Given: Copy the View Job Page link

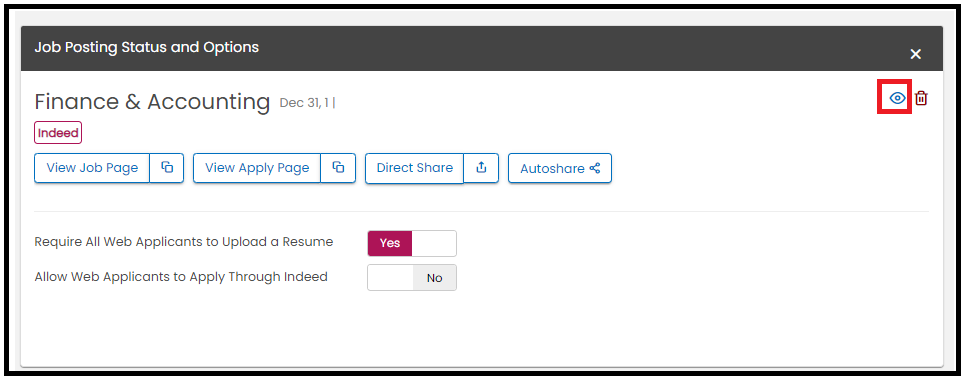Looking at the screenshot, I should (x=167, y=168).
